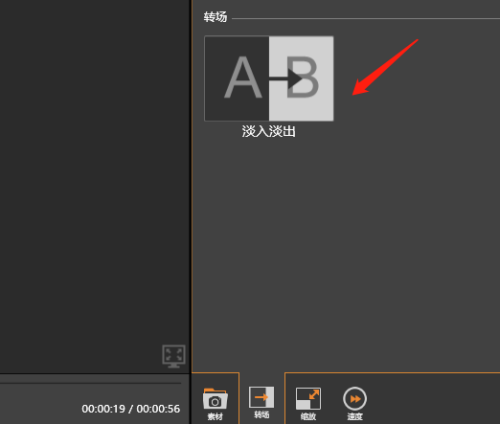Open the 速度 fast-forward circle icon
Image resolution: width=500 pixels, height=424 pixels.
pos(355,399)
